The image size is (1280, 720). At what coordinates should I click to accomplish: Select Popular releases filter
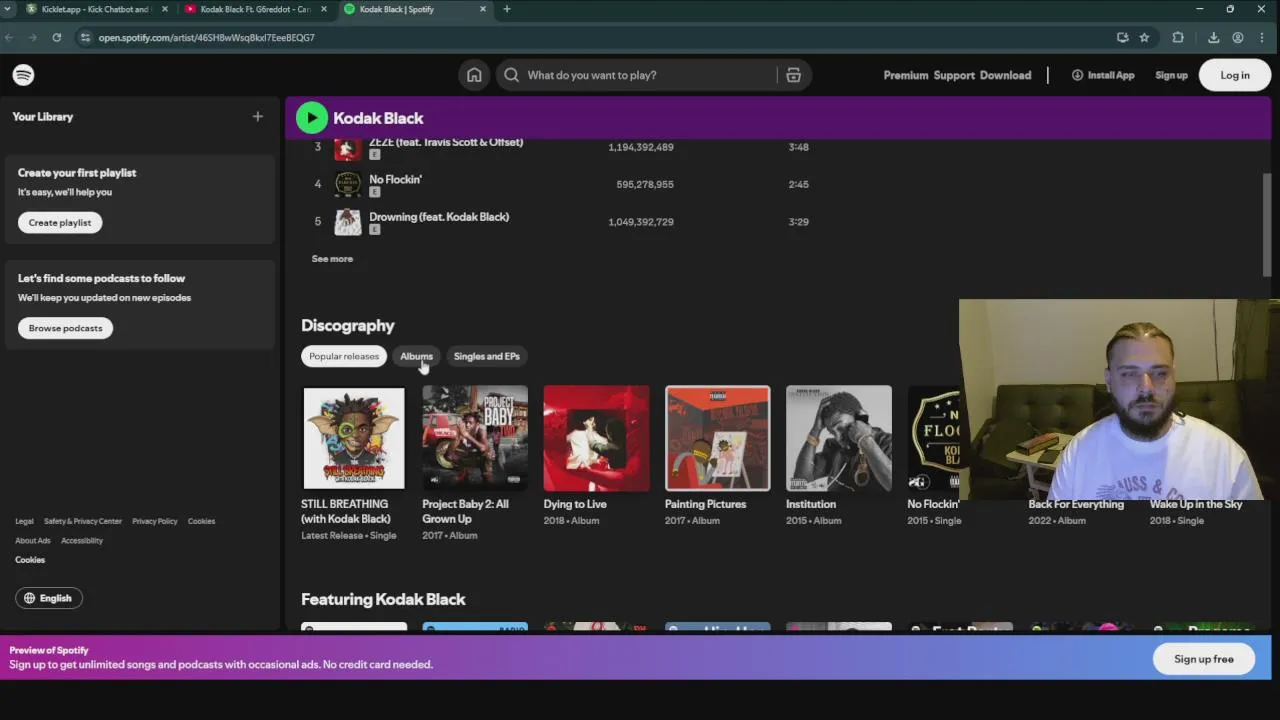point(344,356)
